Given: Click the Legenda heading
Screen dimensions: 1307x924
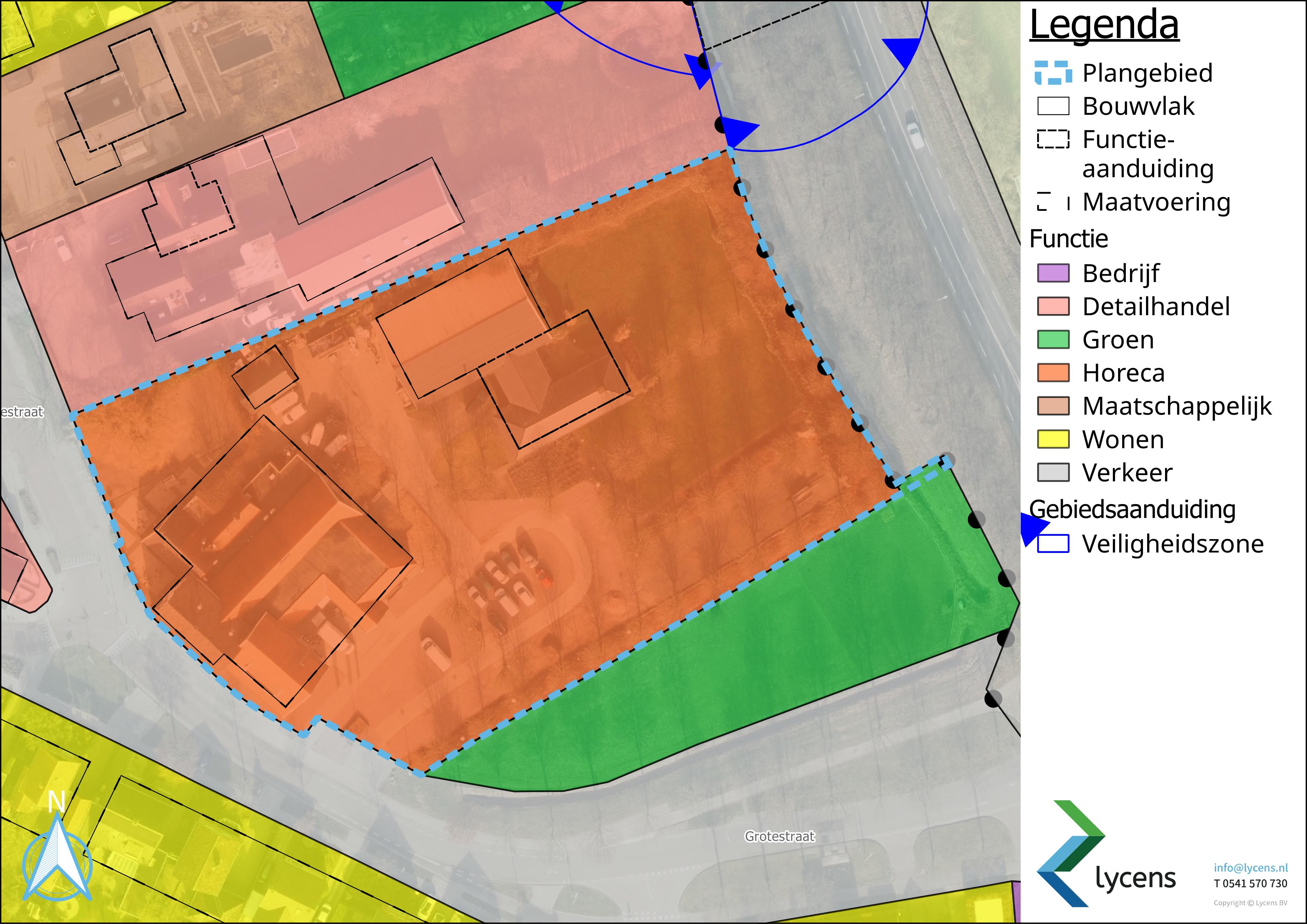Looking at the screenshot, I should [1104, 25].
